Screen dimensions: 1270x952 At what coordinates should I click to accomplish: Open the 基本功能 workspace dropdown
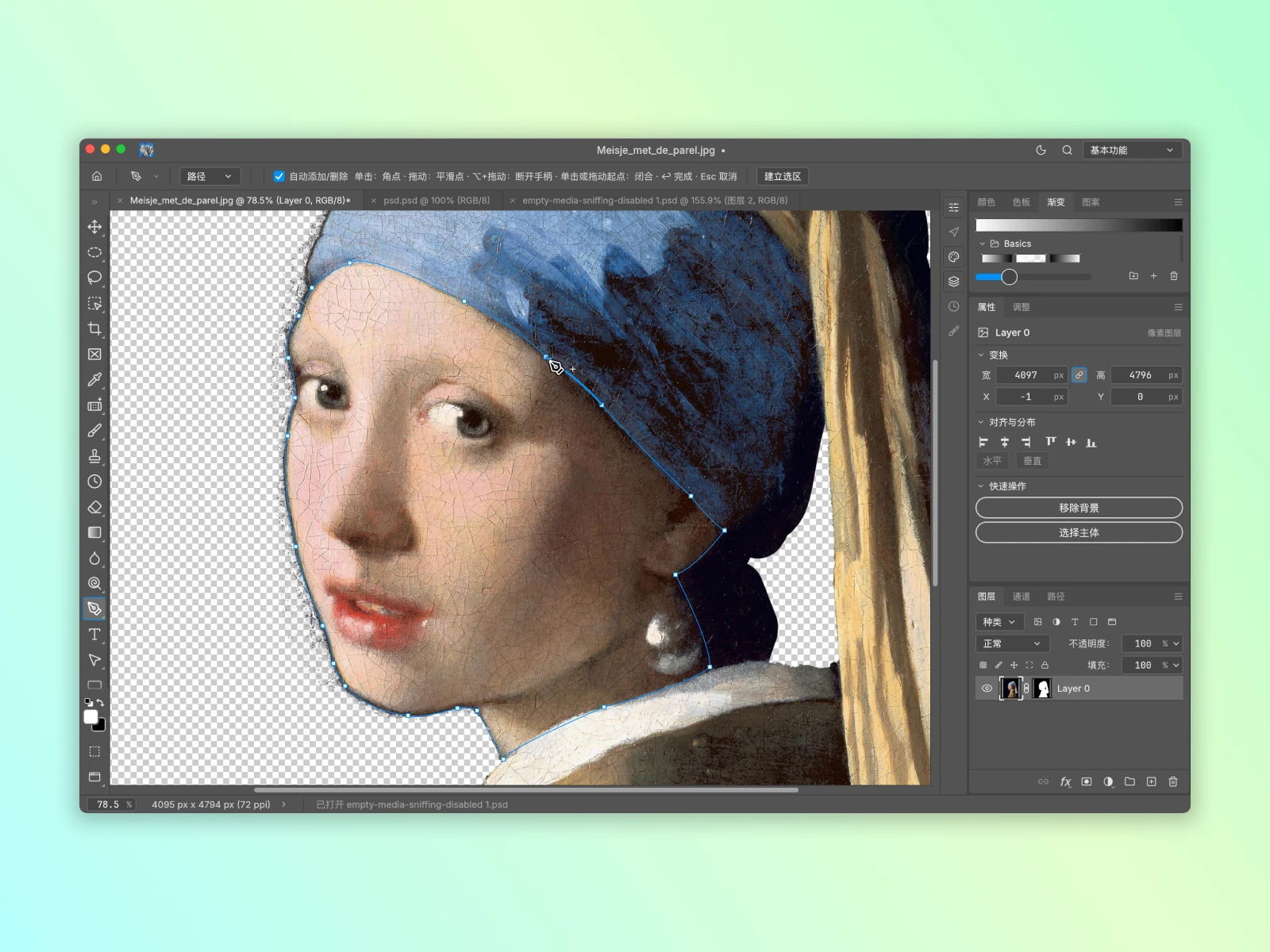click(x=1132, y=150)
